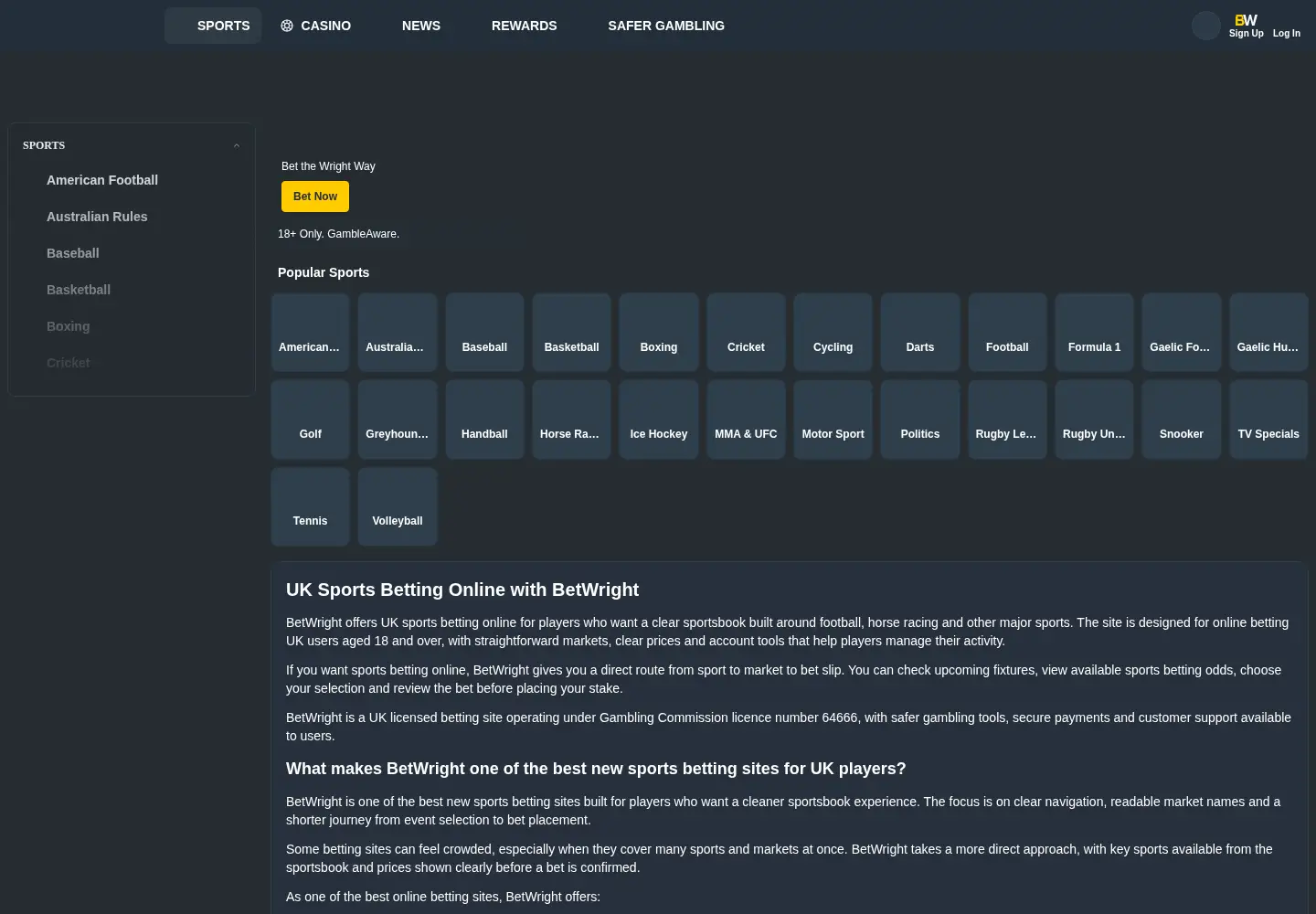
Task: Open the Golf sport tile
Action: click(x=310, y=419)
